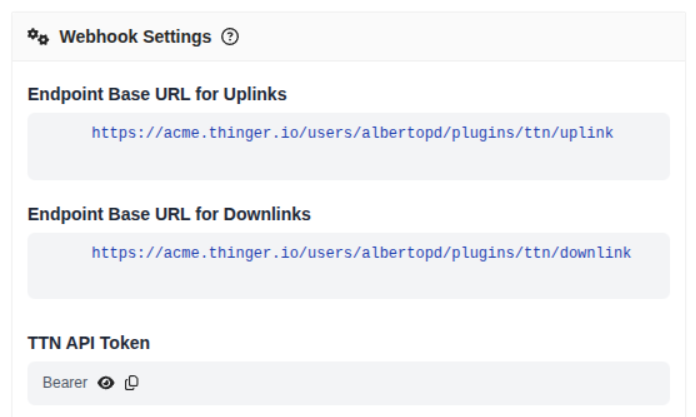This screenshot has width=696, height=417.
Task: Reveal the Bearer token with eye icon
Action: pyautogui.click(x=106, y=383)
